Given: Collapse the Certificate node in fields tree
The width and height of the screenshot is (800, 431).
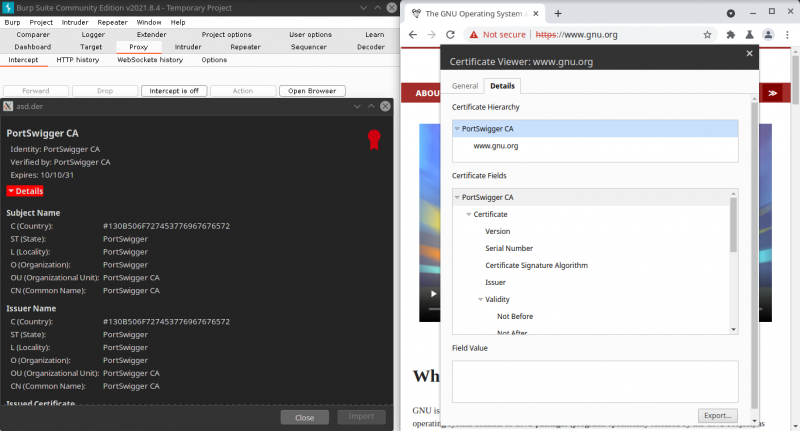Looking at the screenshot, I should (468, 214).
